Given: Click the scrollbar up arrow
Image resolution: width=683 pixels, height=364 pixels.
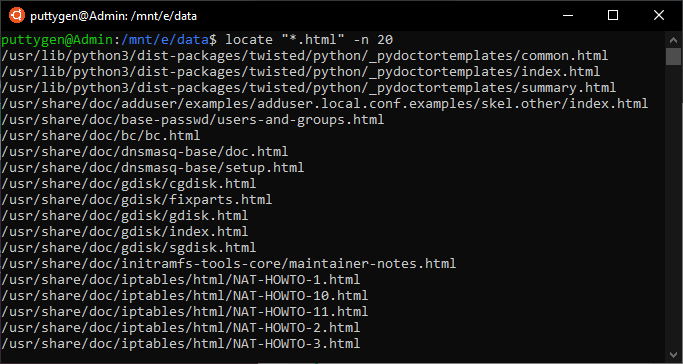Looking at the screenshot, I should (673, 40).
